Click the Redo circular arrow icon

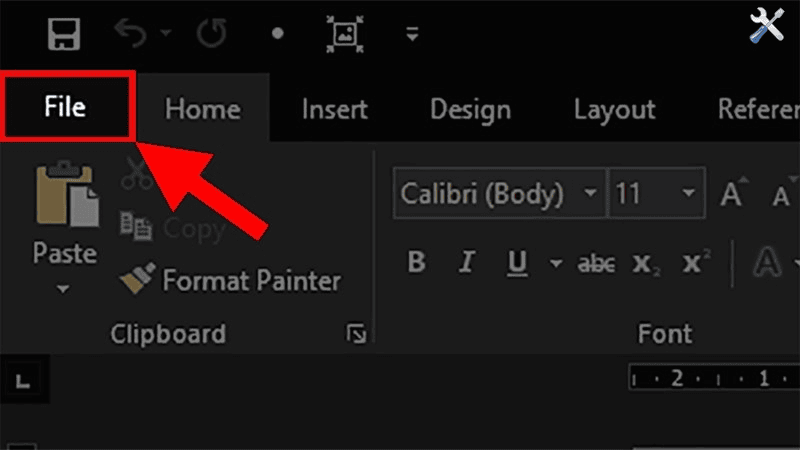(x=211, y=33)
